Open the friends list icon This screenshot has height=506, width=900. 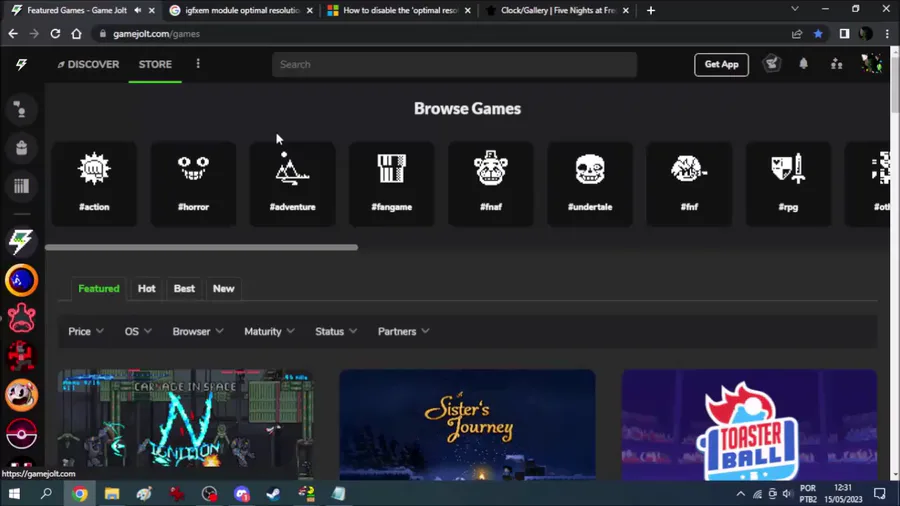[x=837, y=64]
